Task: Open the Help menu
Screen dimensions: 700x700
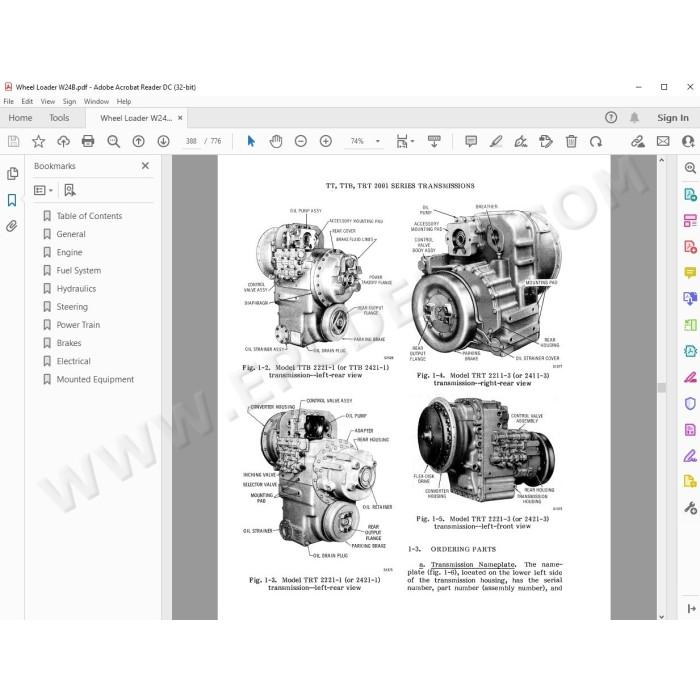Action: coord(124,101)
